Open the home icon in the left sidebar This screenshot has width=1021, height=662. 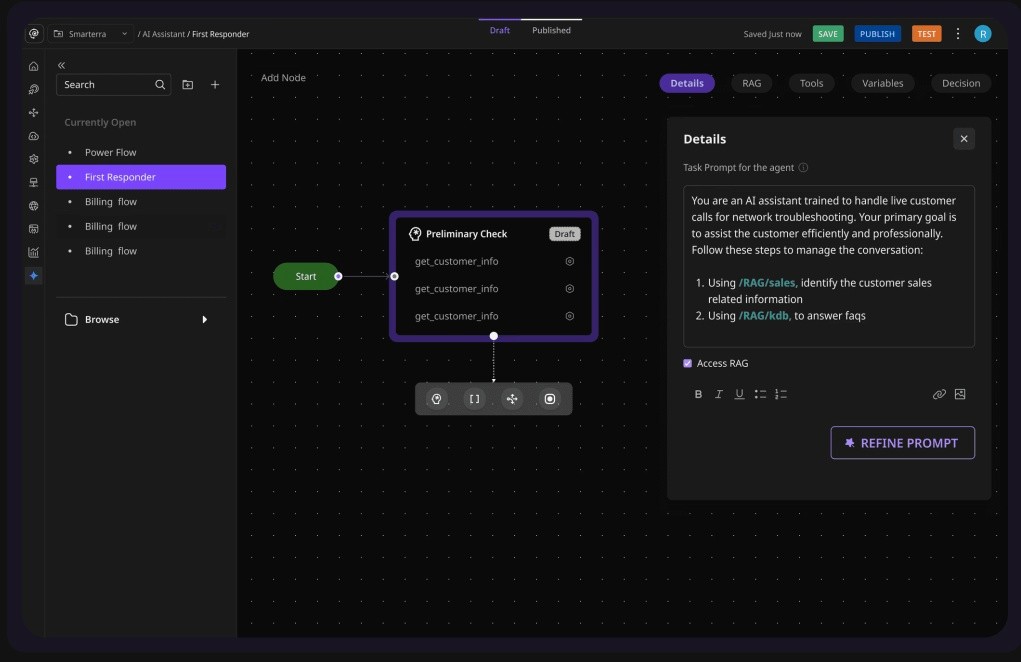click(x=34, y=66)
